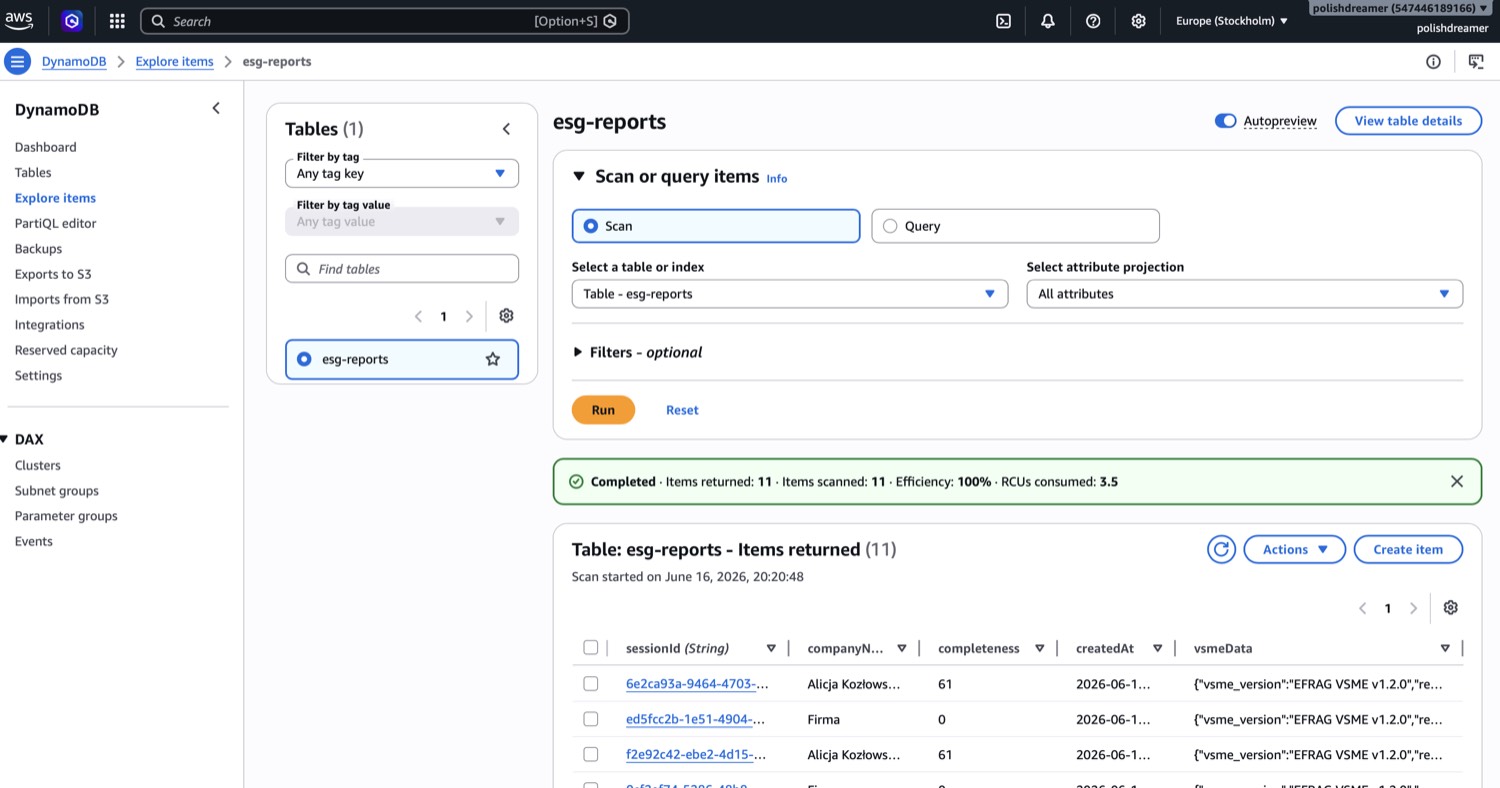Expand the Filters optional section

click(x=637, y=352)
